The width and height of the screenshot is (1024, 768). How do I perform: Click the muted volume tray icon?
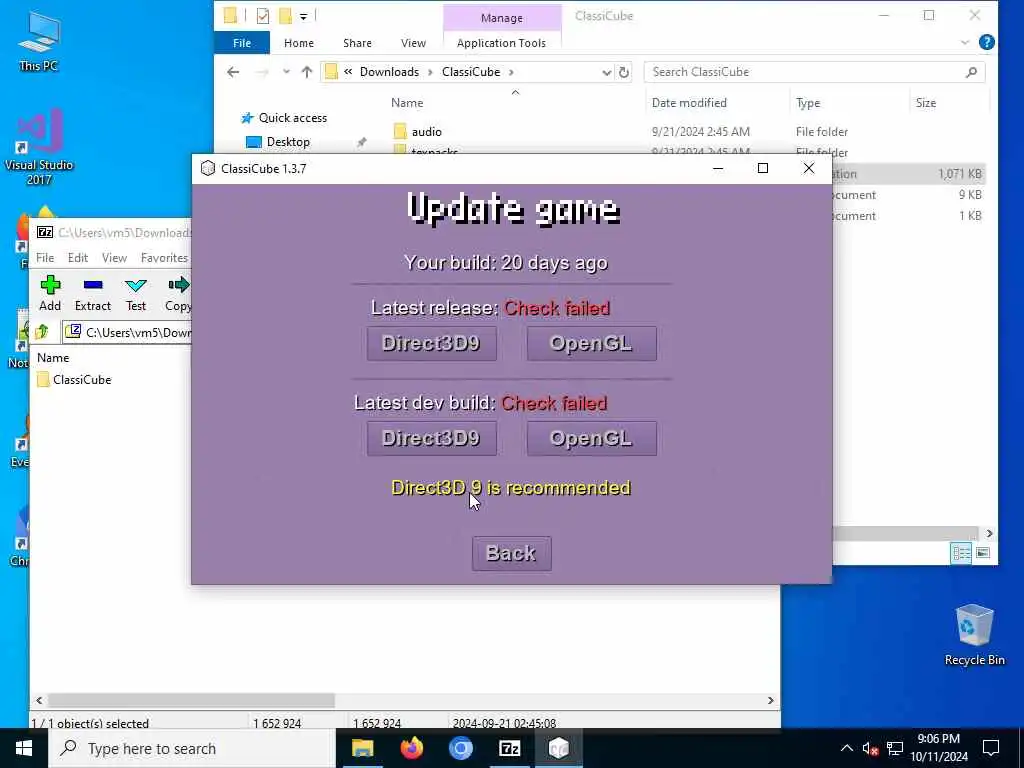(x=870, y=748)
